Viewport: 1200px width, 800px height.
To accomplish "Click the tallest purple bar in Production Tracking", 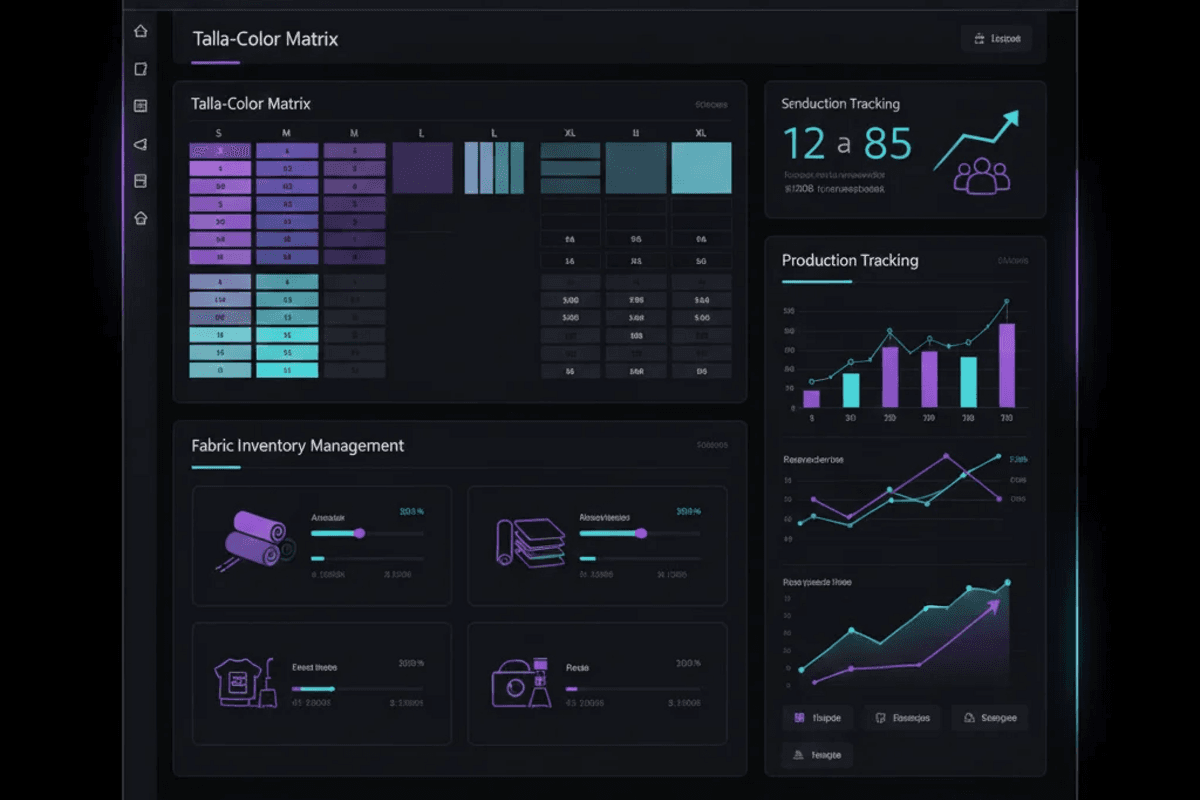I will click(1006, 364).
